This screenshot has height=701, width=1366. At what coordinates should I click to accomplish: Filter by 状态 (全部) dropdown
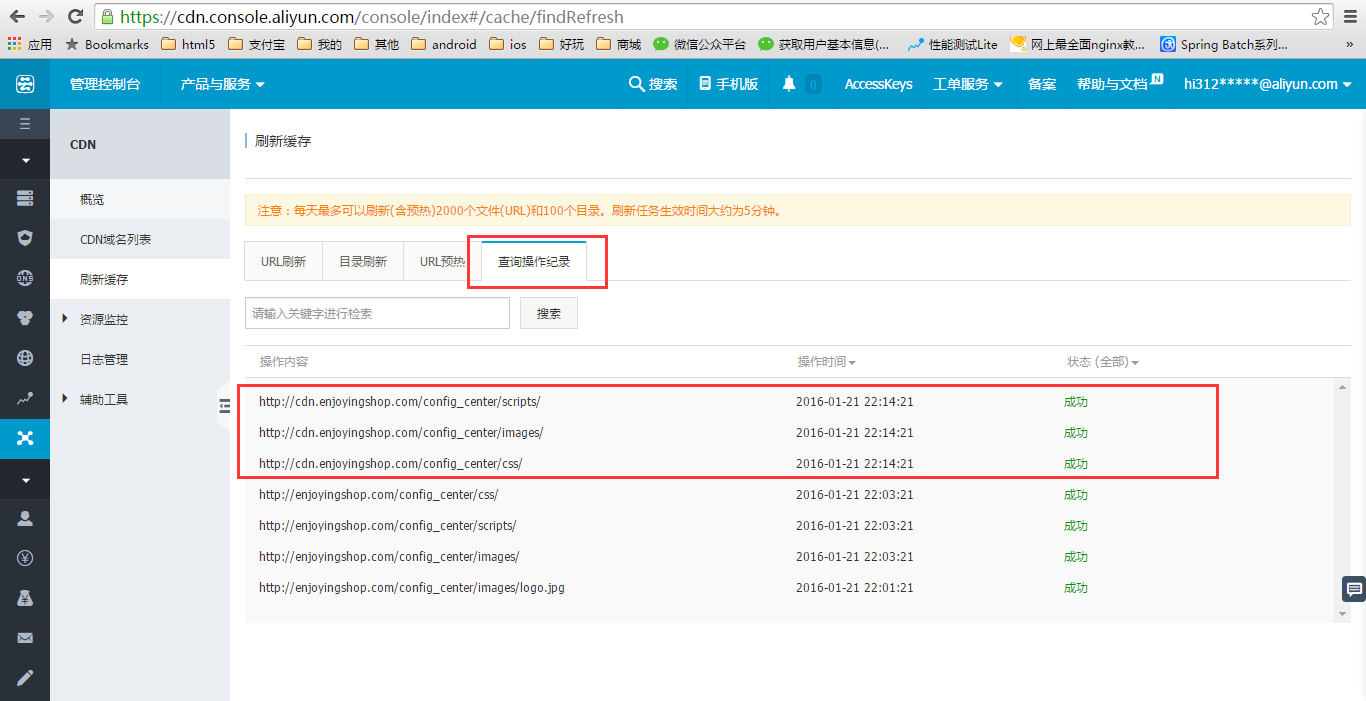pyautogui.click(x=1103, y=362)
